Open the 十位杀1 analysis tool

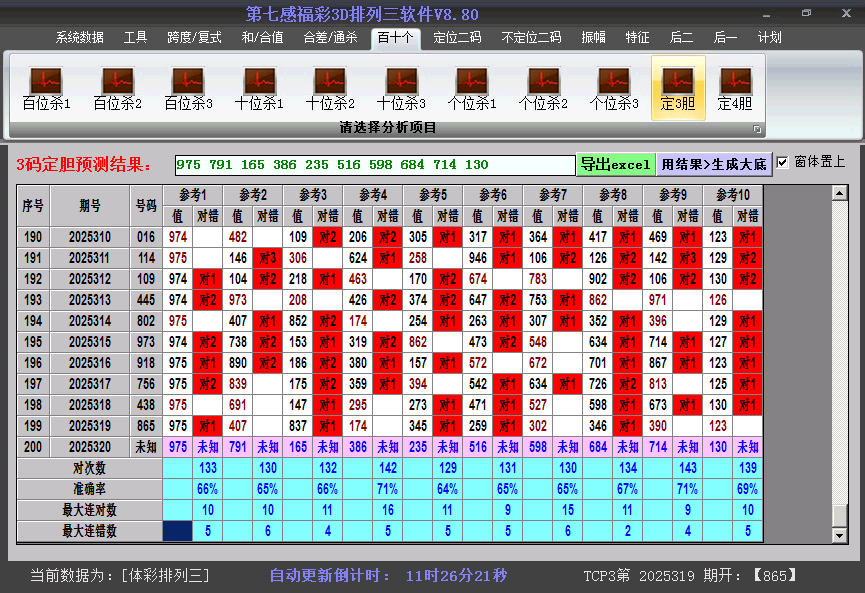(258, 85)
